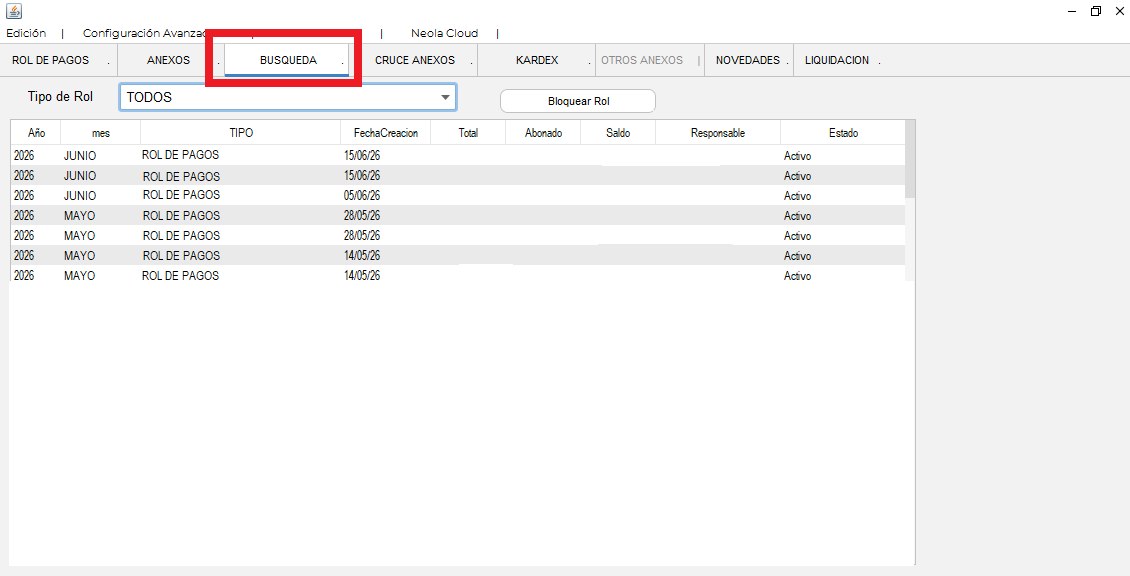This screenshot has width=1130, height=576.
Task: Switch to the ANEXOS tab
Action: (x=171, y=60)
